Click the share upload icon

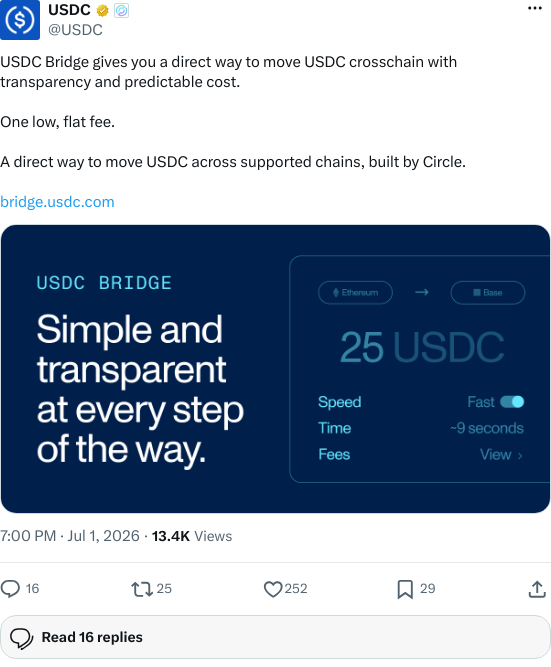pyautogui.click(x=537, y=589)
